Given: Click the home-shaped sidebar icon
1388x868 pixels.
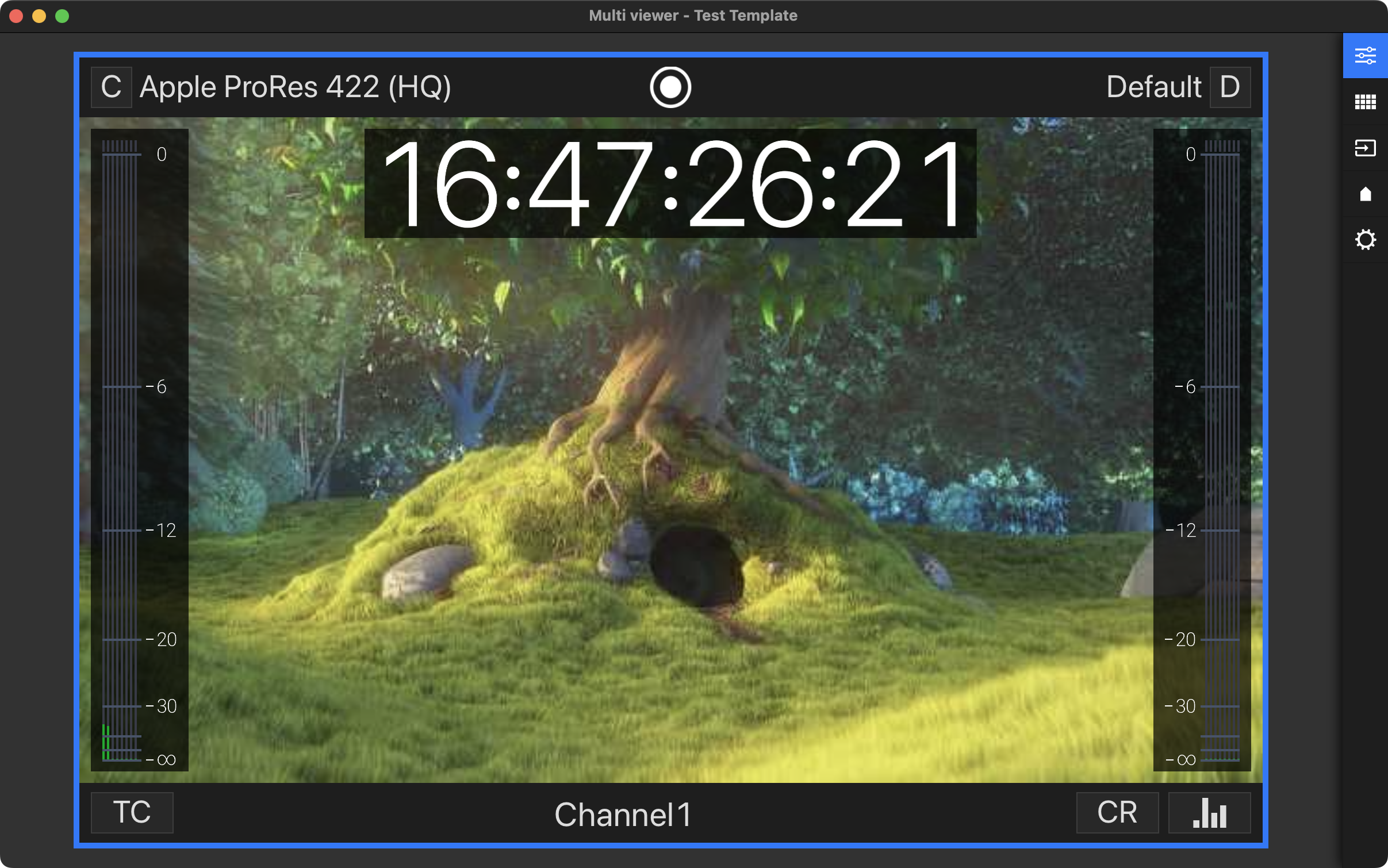Looking at the screenshot, I should [x=1365, y=194].
